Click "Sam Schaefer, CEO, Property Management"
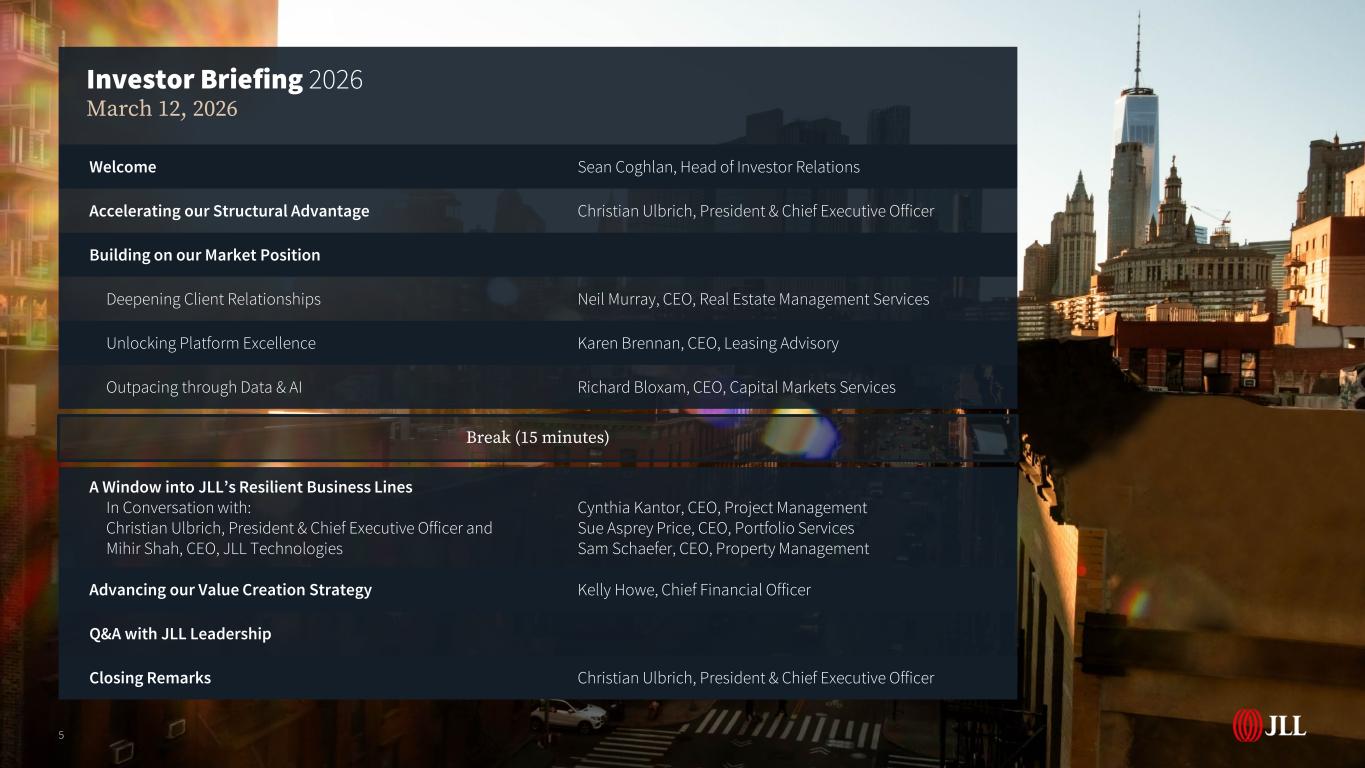The height and width of the screenshot is (768, 1365). pos(724,549)
